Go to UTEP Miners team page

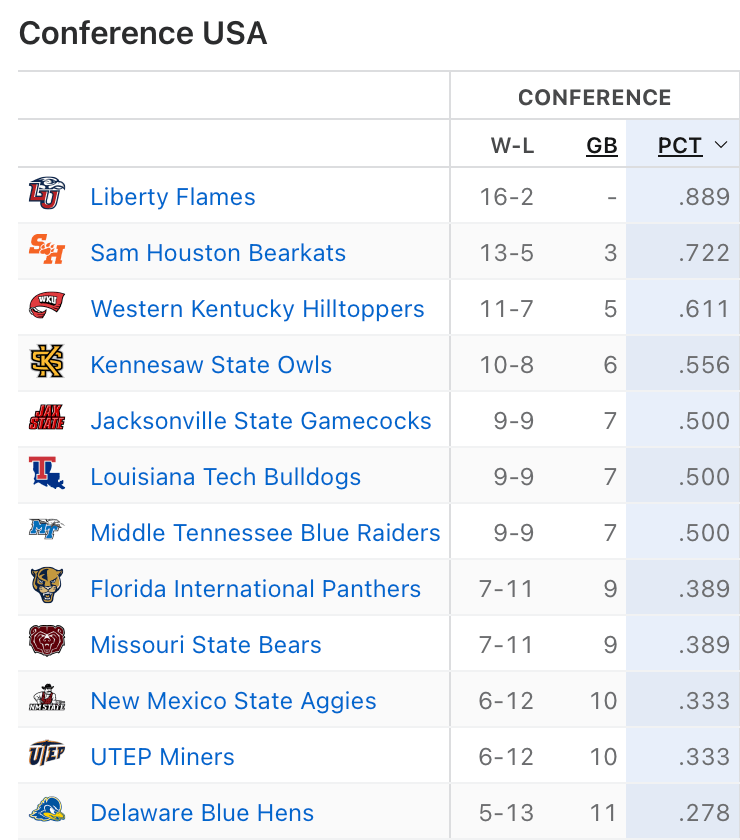(x=162, y=757)
